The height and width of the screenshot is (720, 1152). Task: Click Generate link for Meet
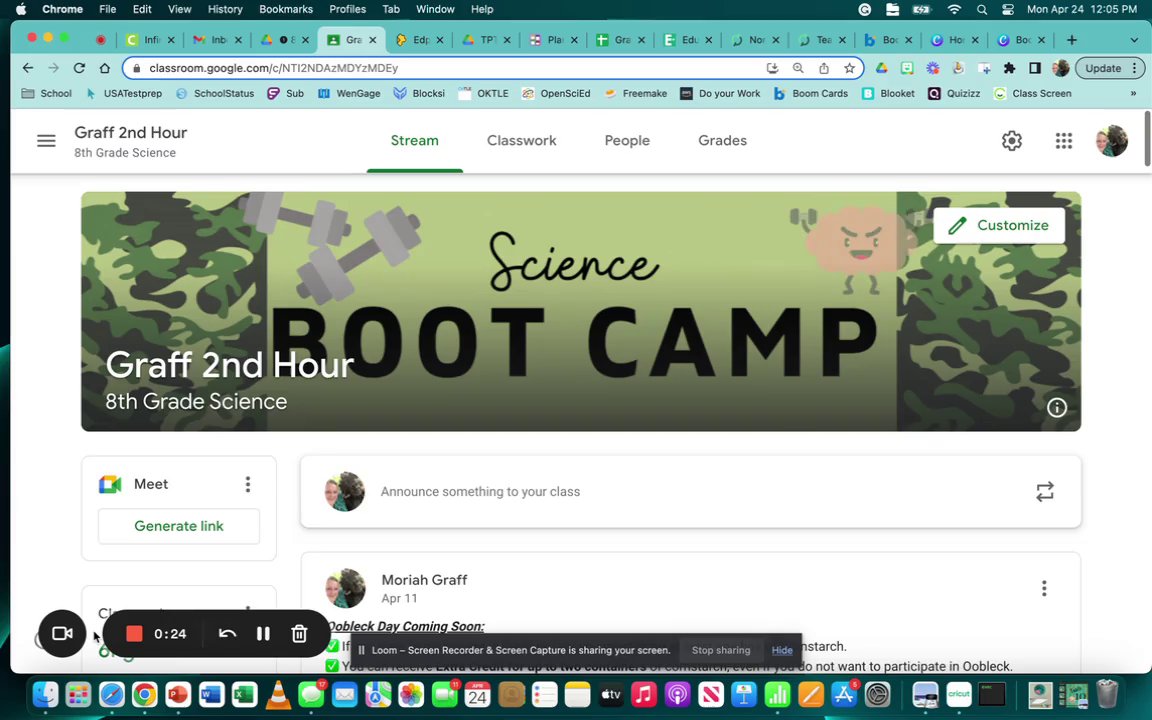(179, 526)
